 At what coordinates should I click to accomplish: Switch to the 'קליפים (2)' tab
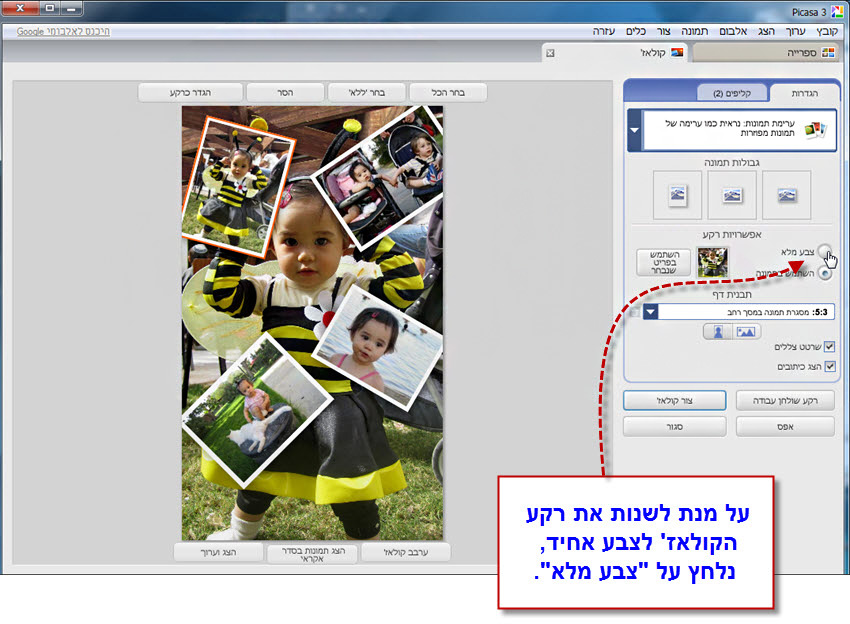point(732,93)
